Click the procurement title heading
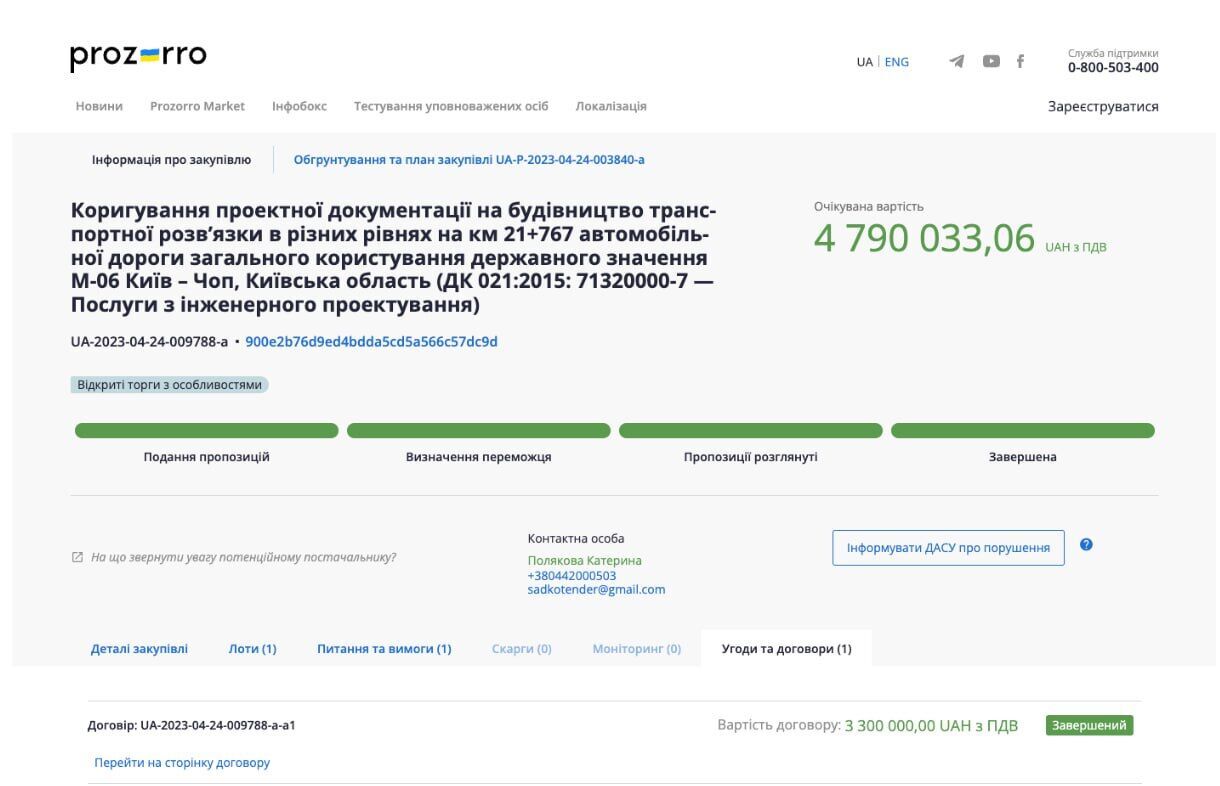The height and width of the screenshot is (786, 1220). click(x=392, y=258)
